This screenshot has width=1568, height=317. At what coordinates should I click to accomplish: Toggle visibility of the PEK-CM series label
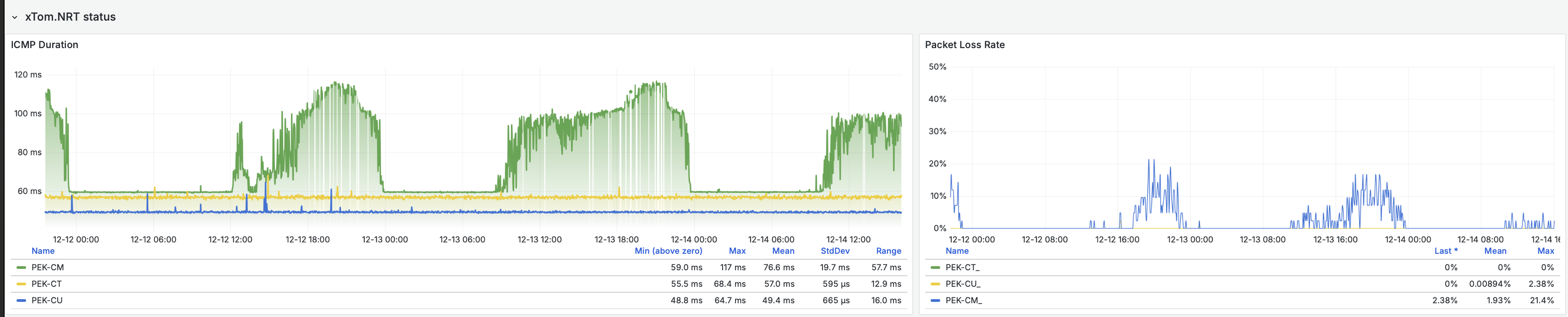pos(48,267)
